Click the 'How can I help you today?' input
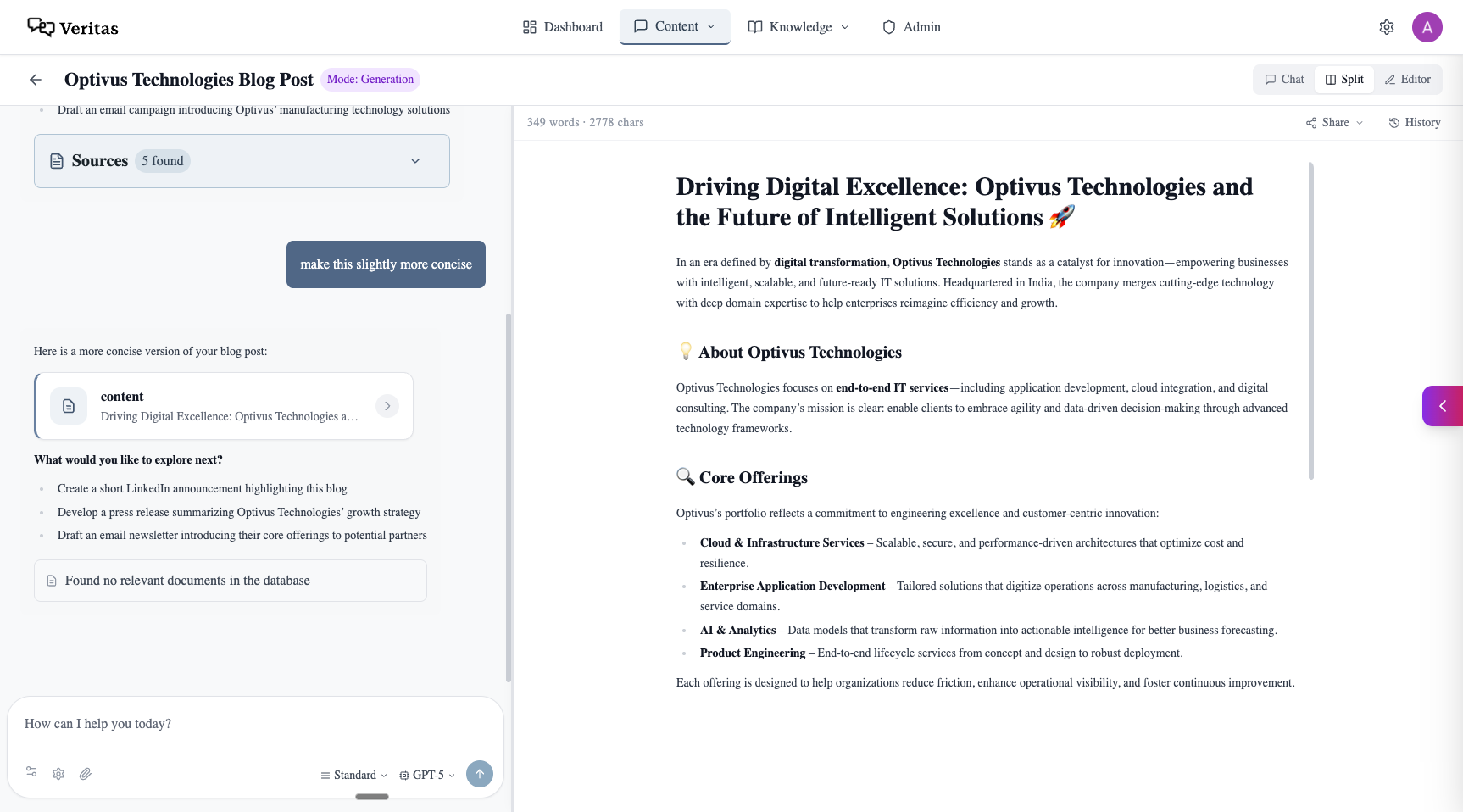The width and height of the screenshot is (1463, 812). (254, 724)
